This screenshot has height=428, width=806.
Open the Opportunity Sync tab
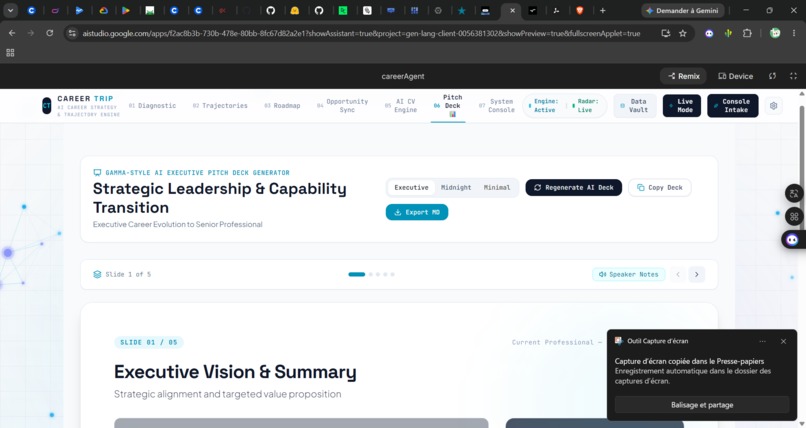click(343, 106)
